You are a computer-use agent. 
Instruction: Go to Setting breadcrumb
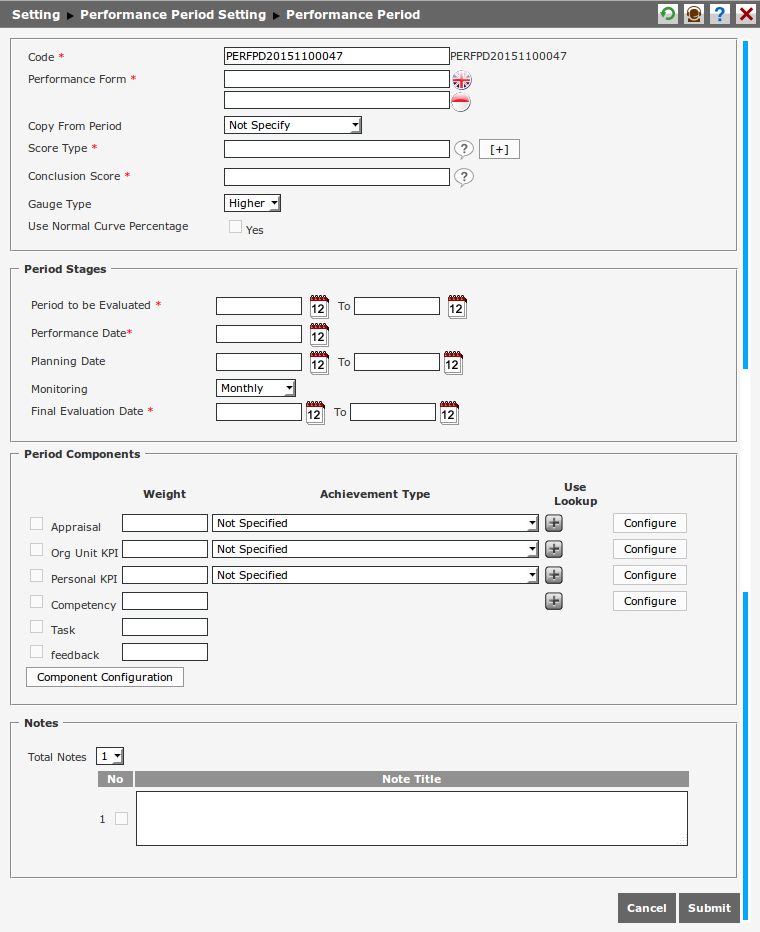[x=36, y=14]
